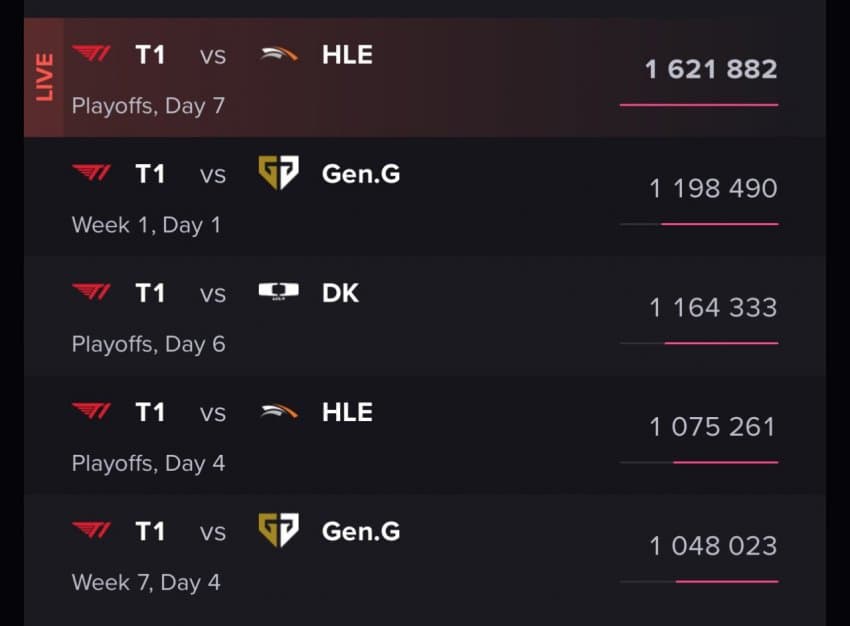Click T1 logo in Week 7 Day 4 row
850x626 pixels.
point(92,531)
